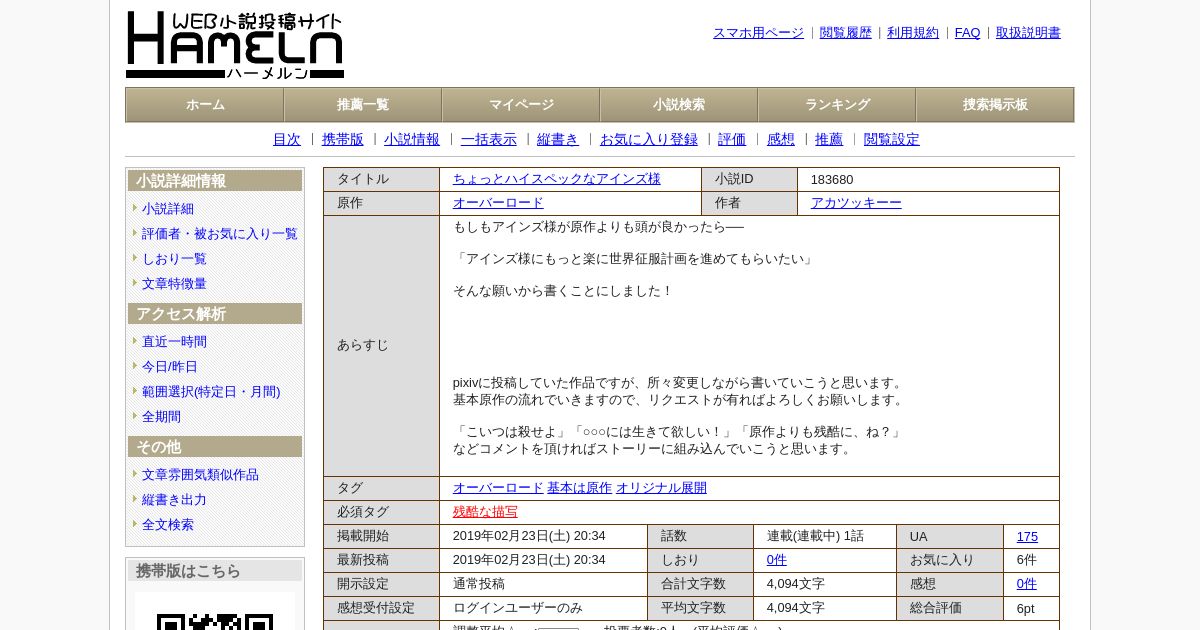
Task: Open 直近一時間 access analysis
Action: tap(174, 342)
